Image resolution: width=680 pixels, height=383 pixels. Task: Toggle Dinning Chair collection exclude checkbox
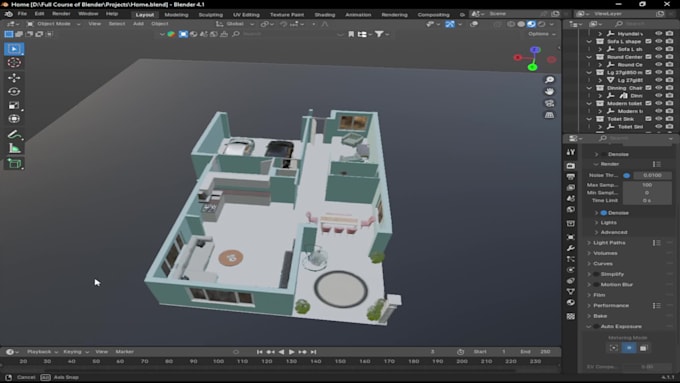pos(648,88)
